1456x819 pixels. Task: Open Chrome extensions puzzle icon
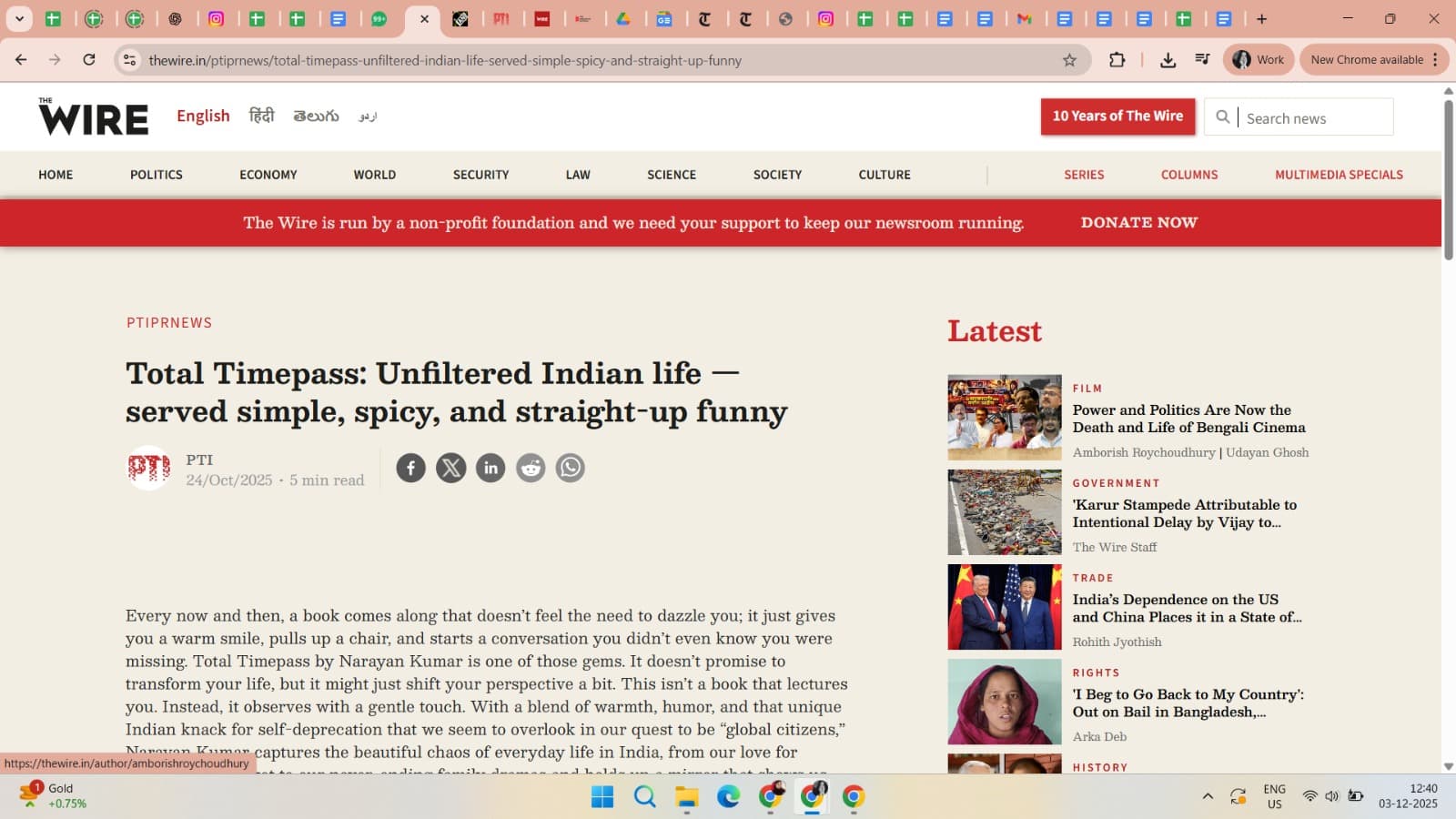(x=1117, y=60)
